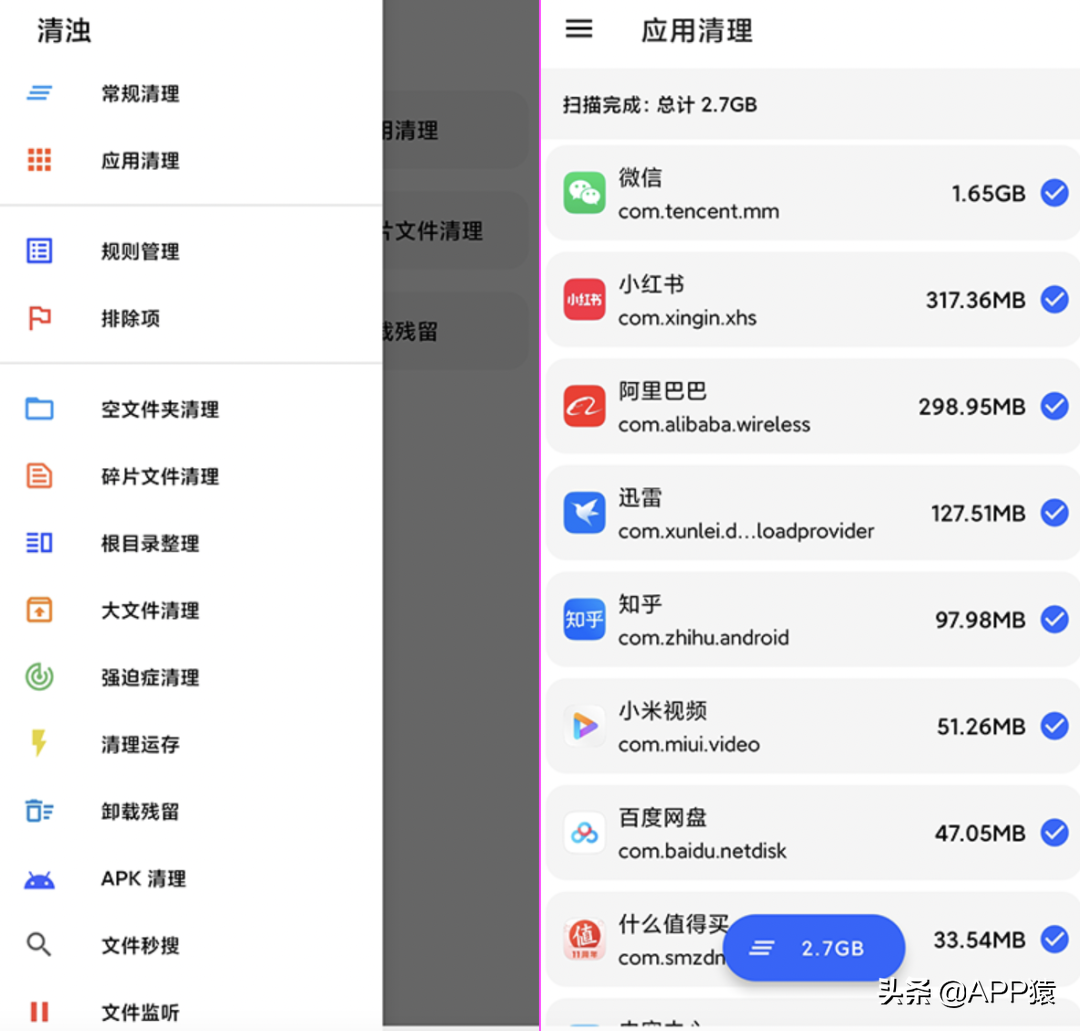Screen dimensions: 1080x1031
Task: Click the green 强迫症清理 icon
Action: 39,677
